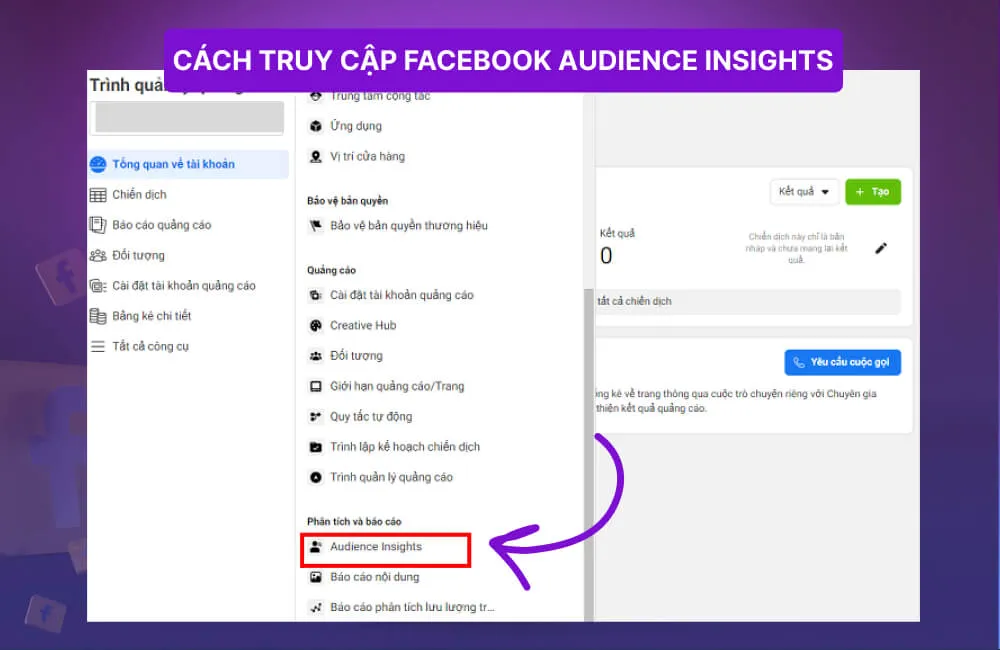Click the Quy tắc tự động icon
The image size is (1000, 650).
coord(315,416)
